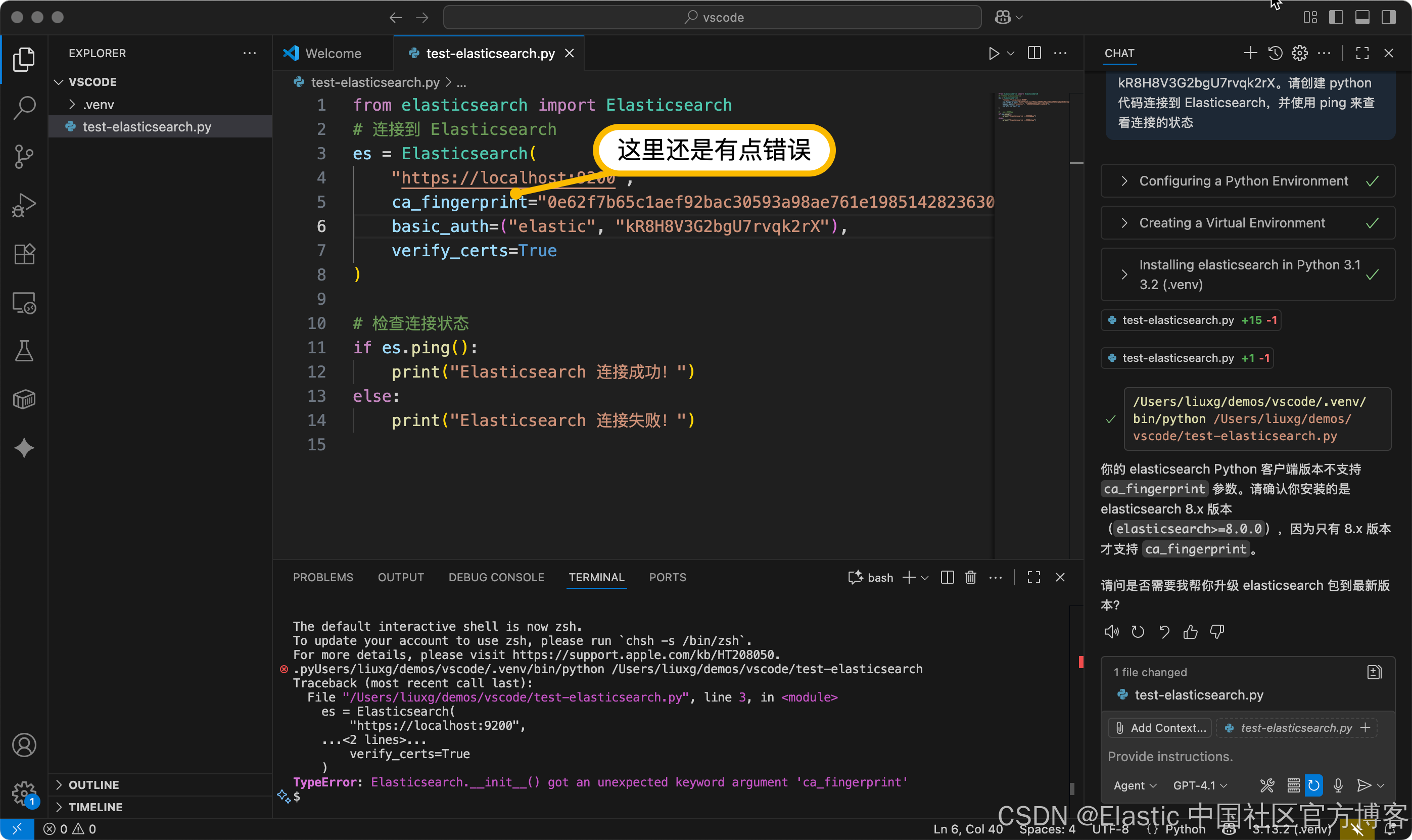1412x840 pixels.
Task: Open test-elasticsearch.py +1 -1 edit pill
Action: (x=1187, y=358)
